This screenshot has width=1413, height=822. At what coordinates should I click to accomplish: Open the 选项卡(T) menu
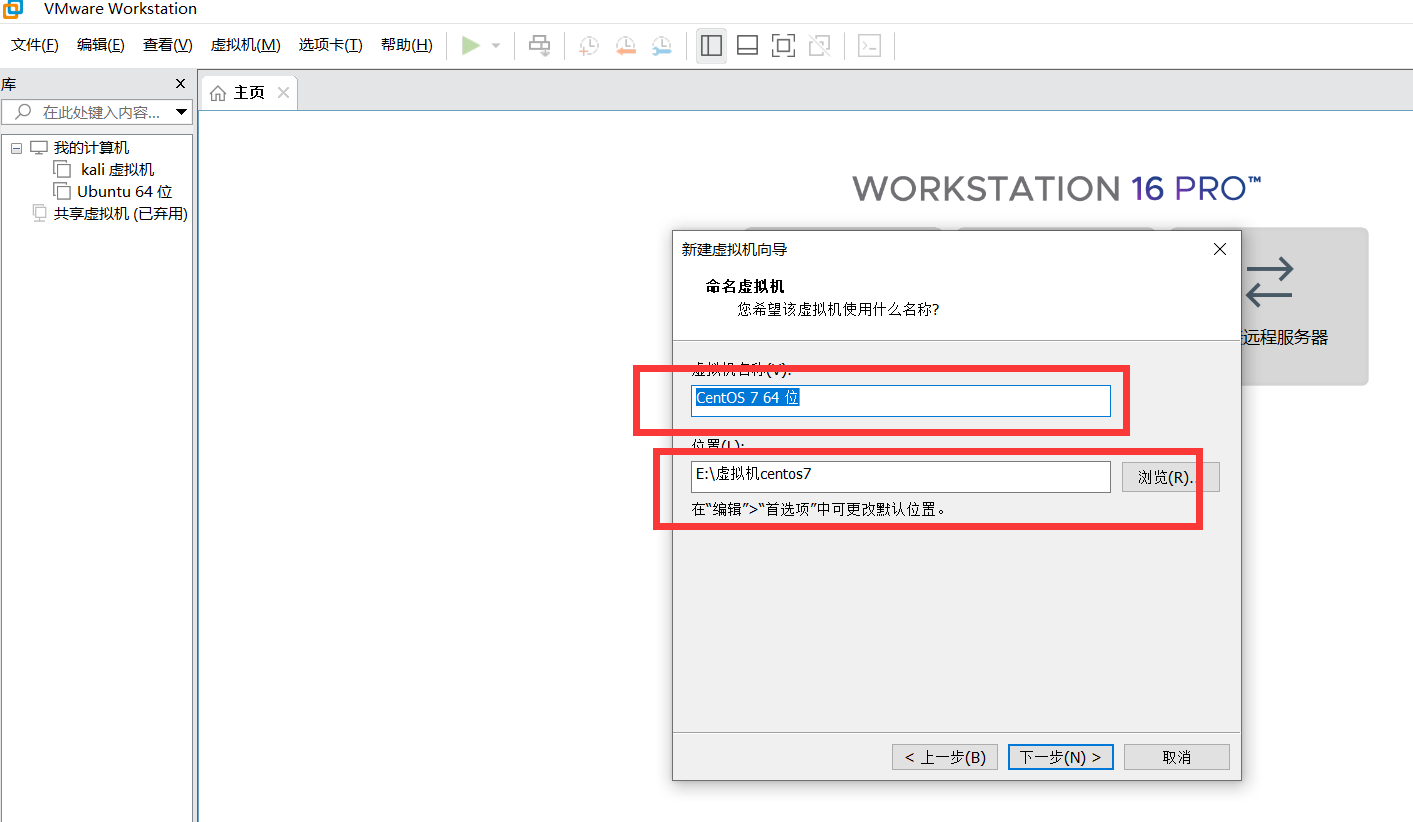coord(331,45)
